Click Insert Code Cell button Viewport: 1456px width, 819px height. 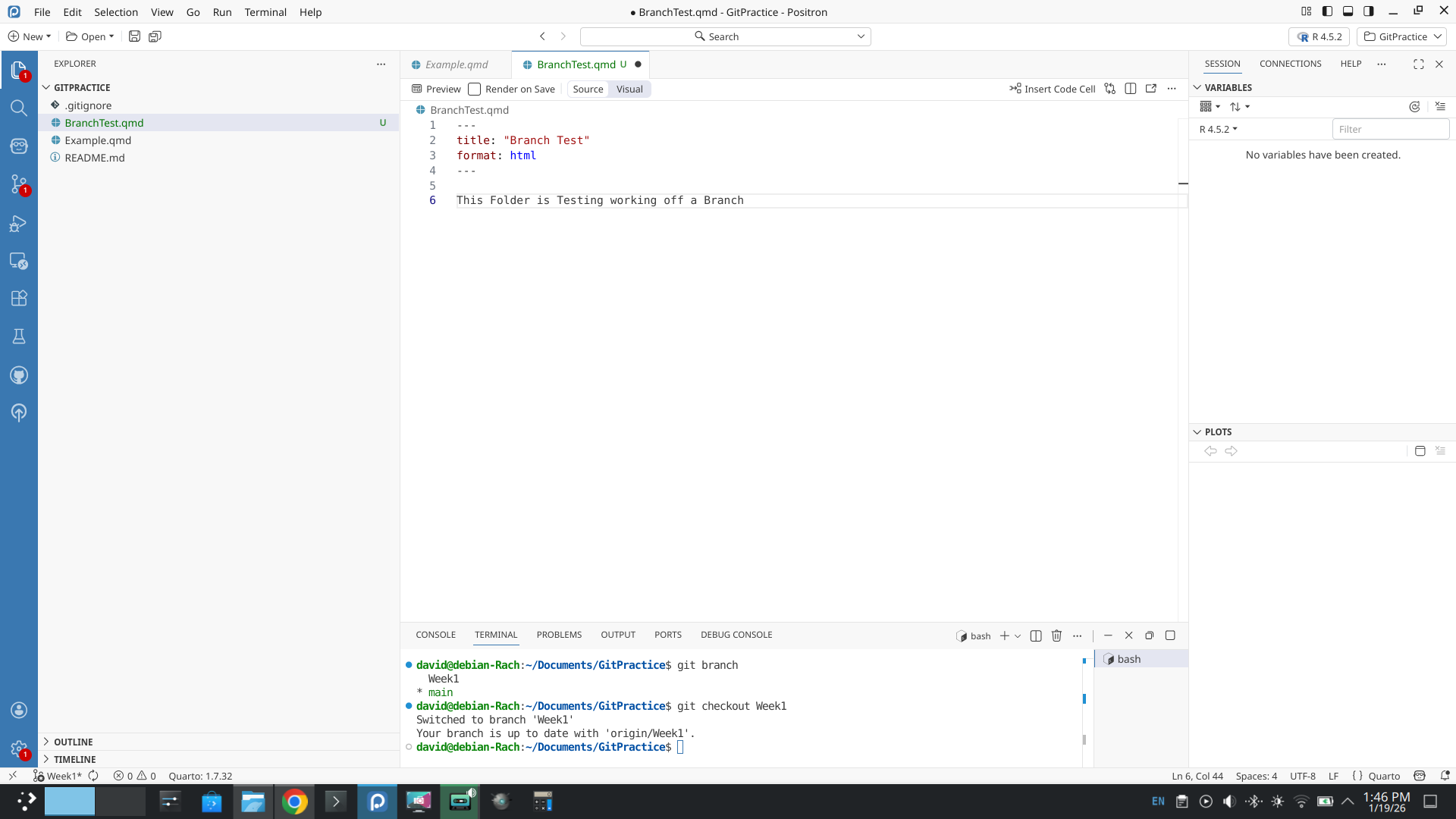(x=1053, y=89)
